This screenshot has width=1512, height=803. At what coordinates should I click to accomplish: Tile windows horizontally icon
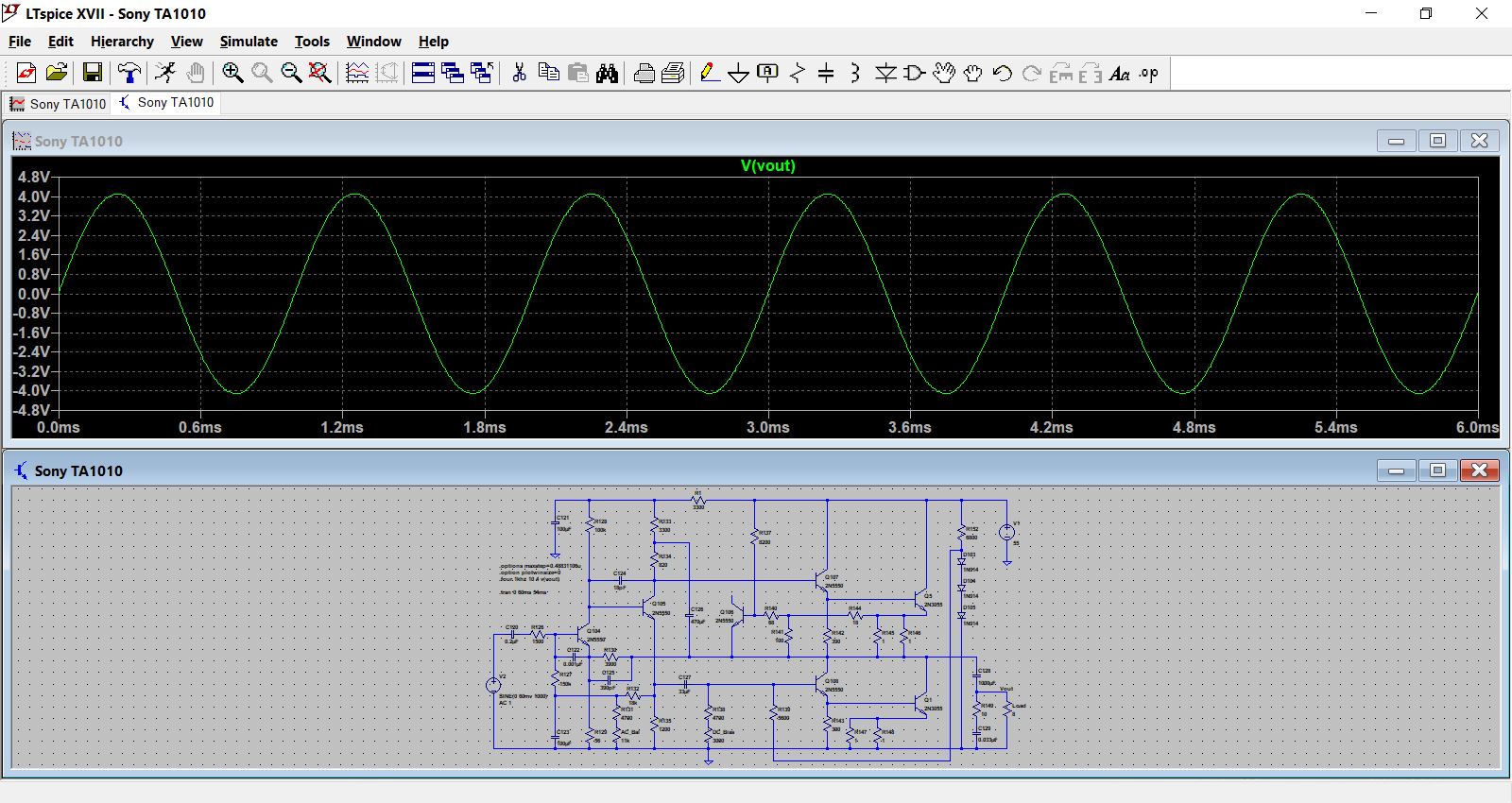(423, 73)
